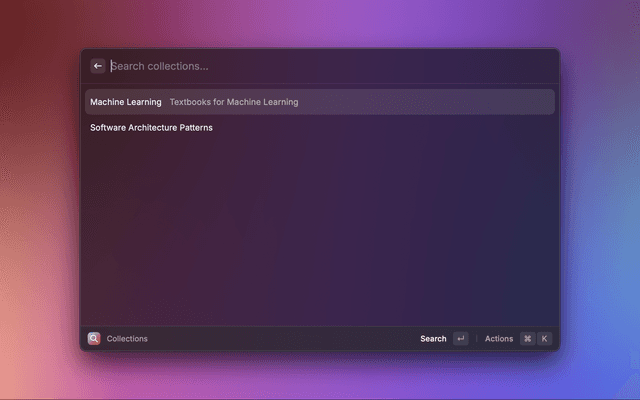
Task: Click the footer bar's empty middle area
Action: point(280,339)
